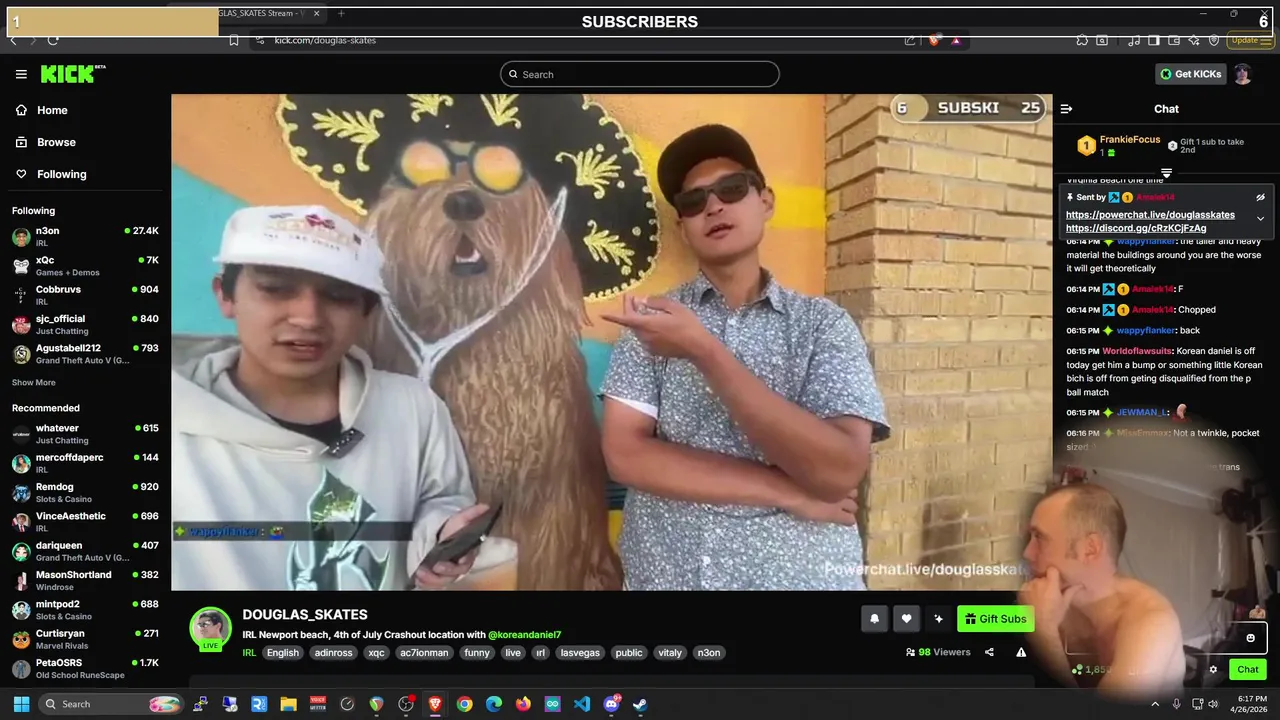Click the sparkle icon beside Gift Subs
Viewport: 1280px width, 720px height.
(938, 619)
